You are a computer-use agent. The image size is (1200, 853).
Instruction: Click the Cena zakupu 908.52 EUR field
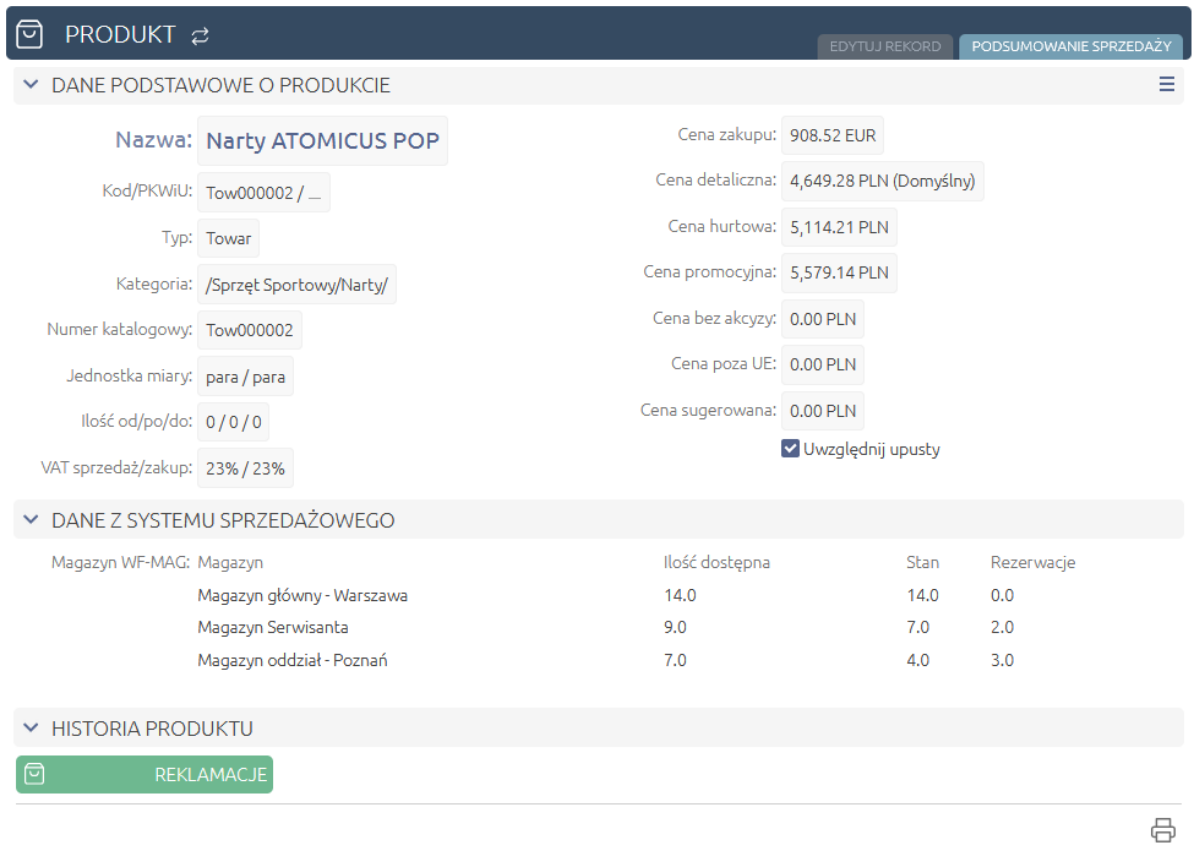tap(832, 136)
